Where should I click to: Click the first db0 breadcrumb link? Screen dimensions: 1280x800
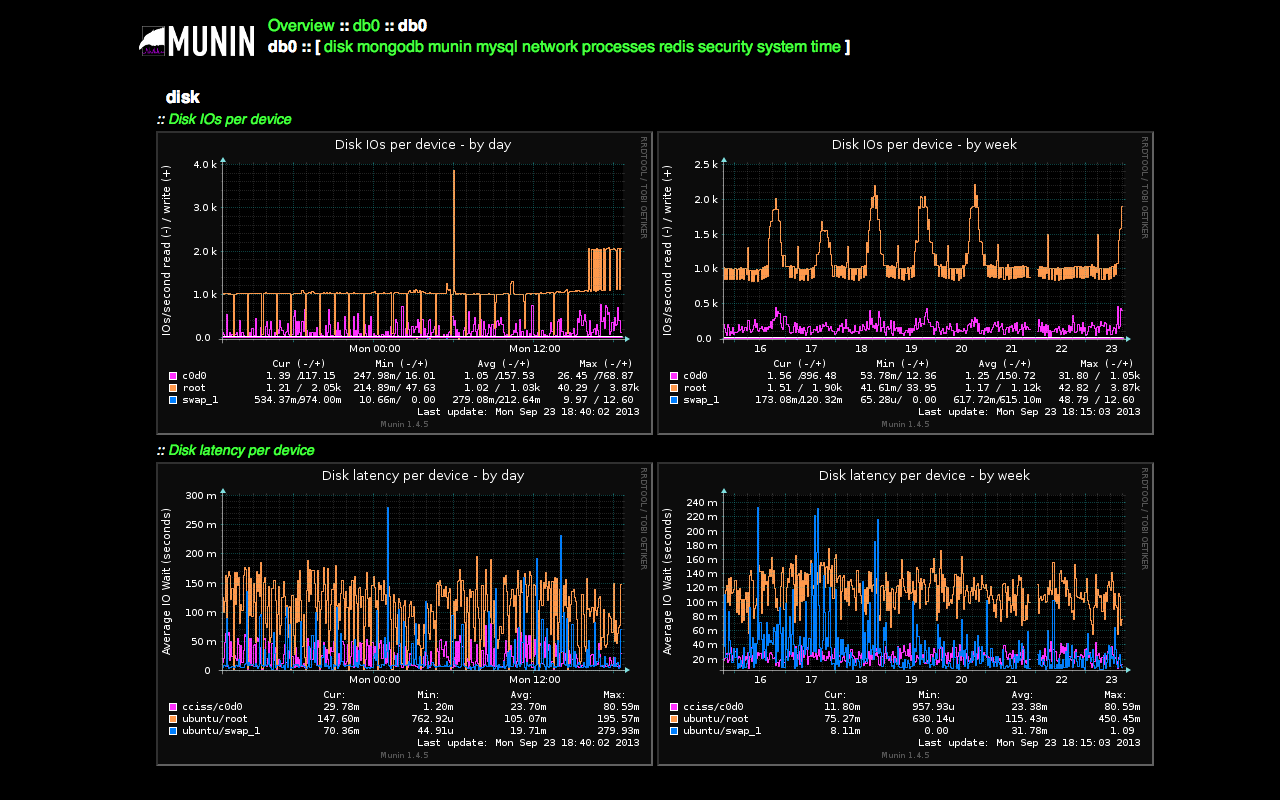pyautogui.click(x=366, y=26)
